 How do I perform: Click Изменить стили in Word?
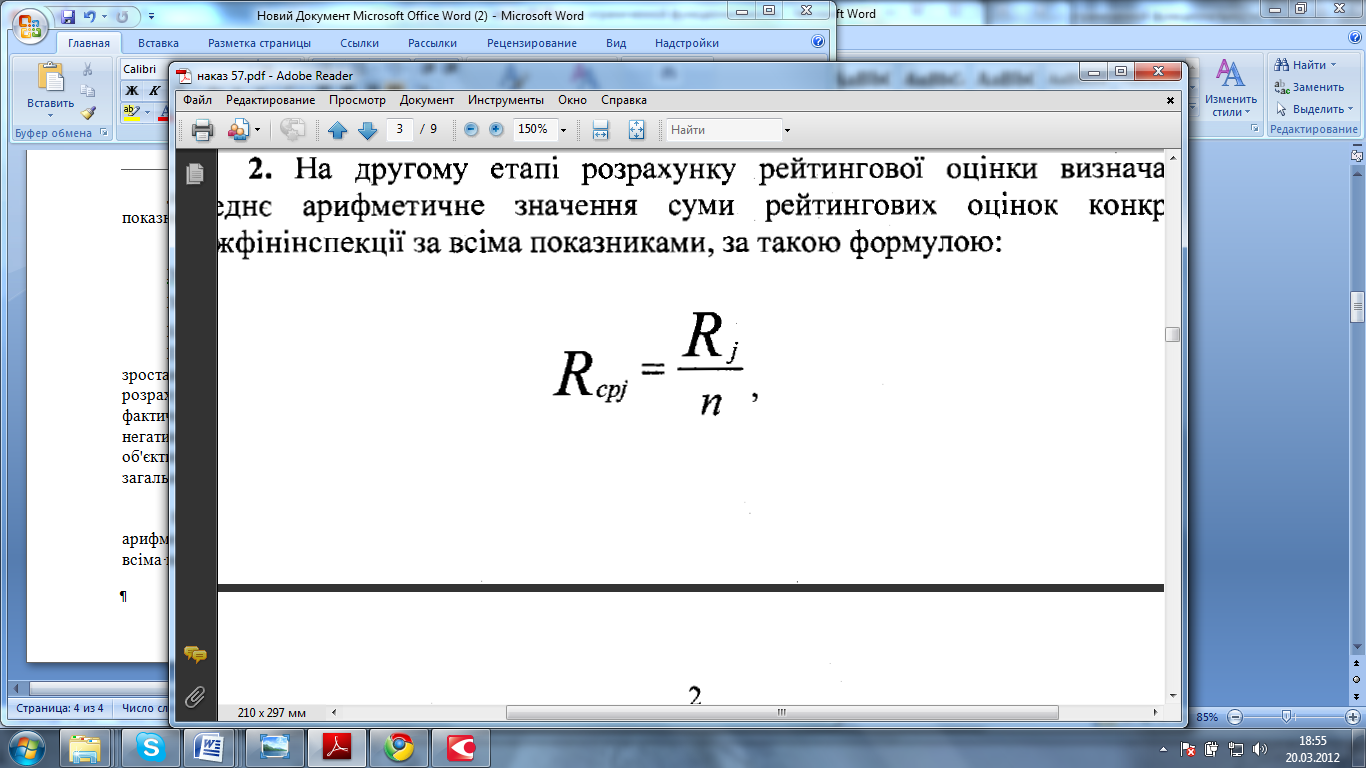click(x=1230, y=88)
